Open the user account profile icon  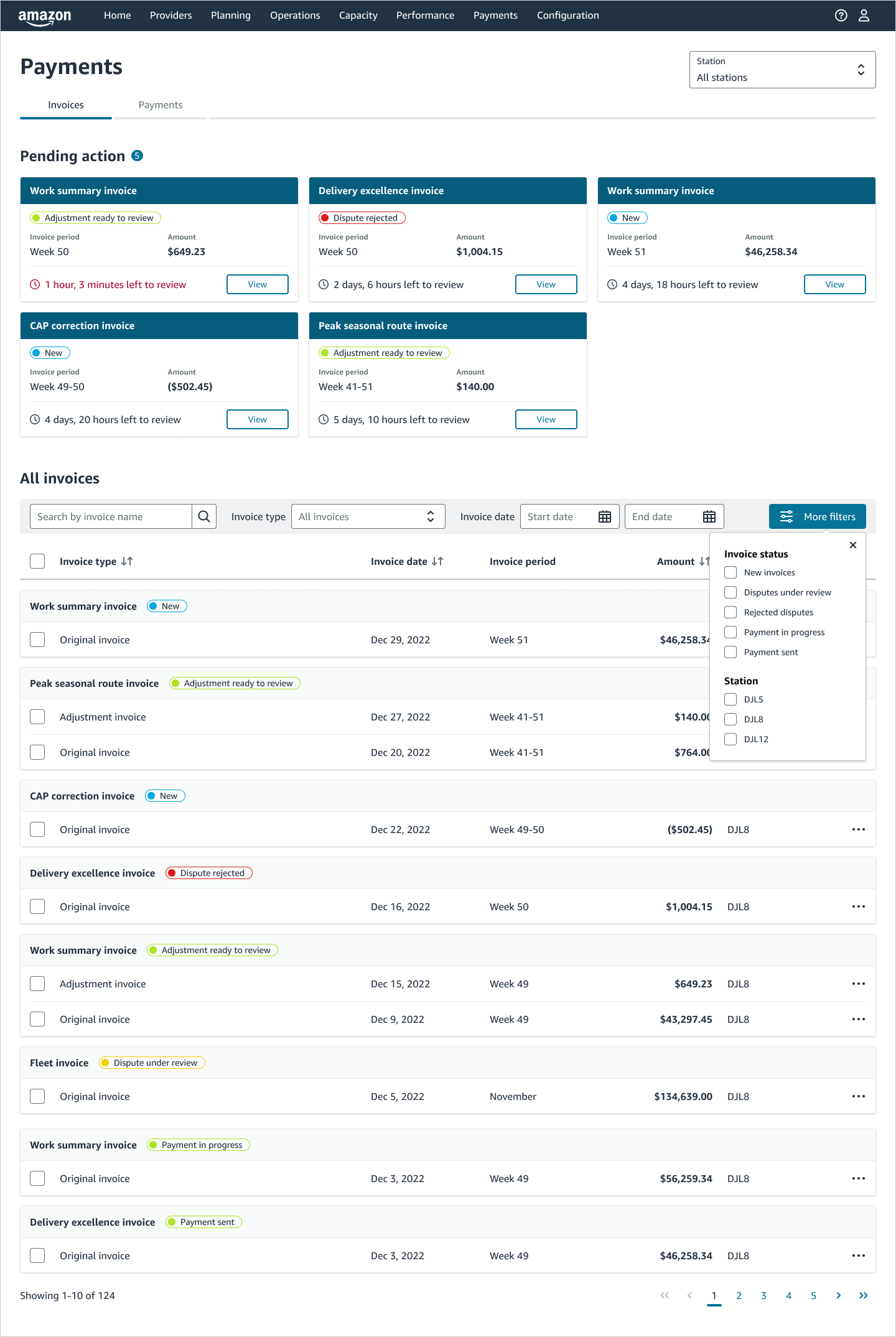pos(864,16)
